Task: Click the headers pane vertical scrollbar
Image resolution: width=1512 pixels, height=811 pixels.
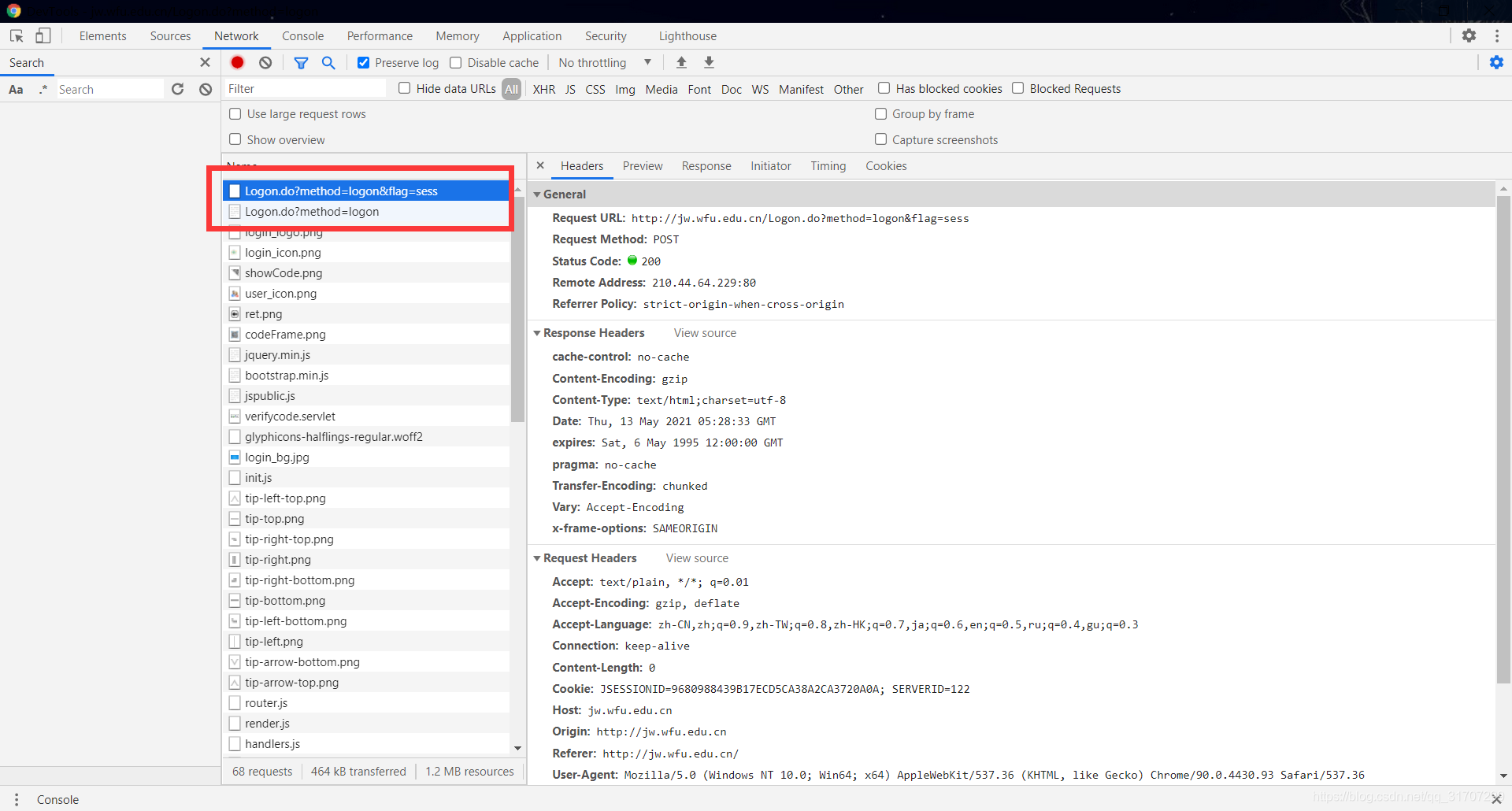Action: click(x=1503, y=441)
